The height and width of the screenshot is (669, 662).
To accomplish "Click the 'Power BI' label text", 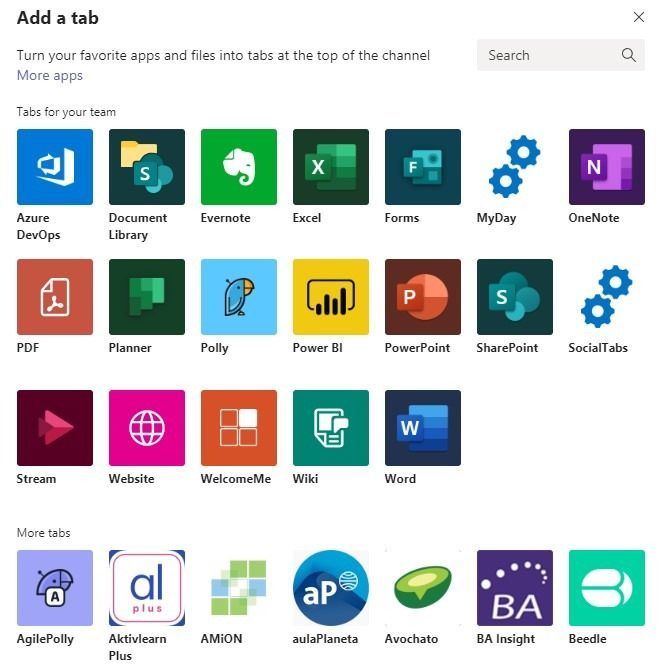I will click(x=317, y=348).
